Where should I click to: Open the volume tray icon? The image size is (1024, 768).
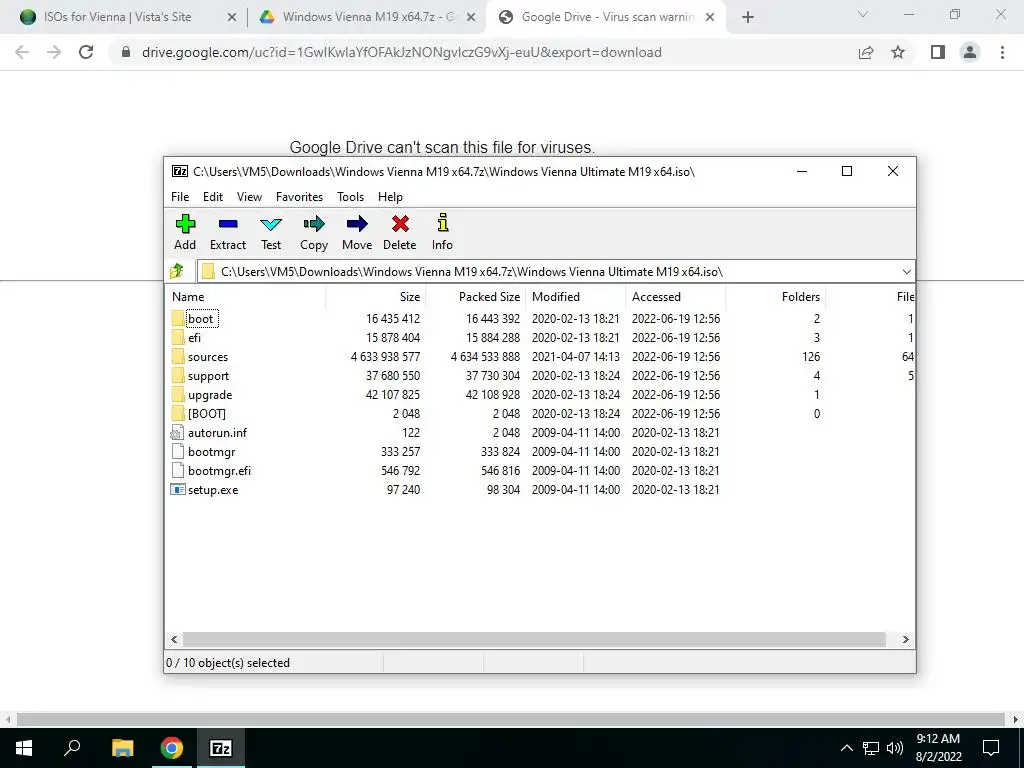[895, 748]
